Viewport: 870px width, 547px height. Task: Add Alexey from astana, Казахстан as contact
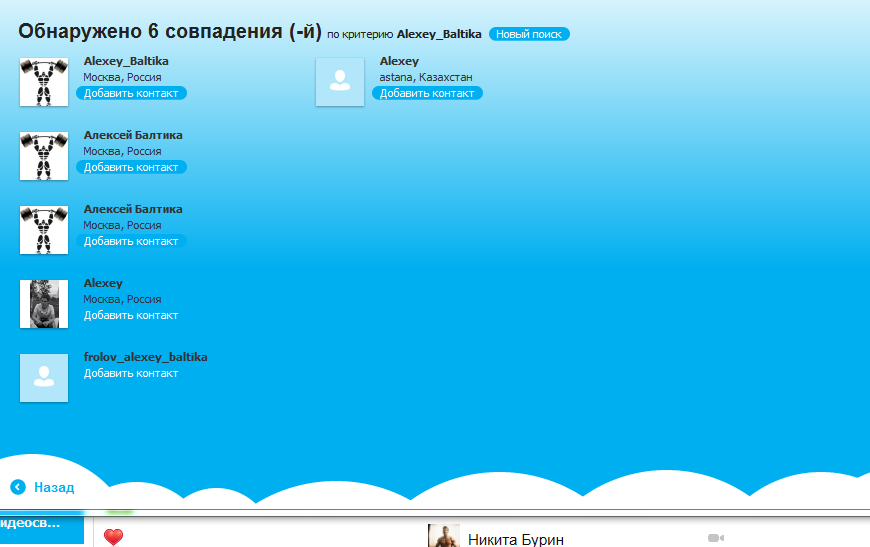pyautogui.click(x=427, y=93)
